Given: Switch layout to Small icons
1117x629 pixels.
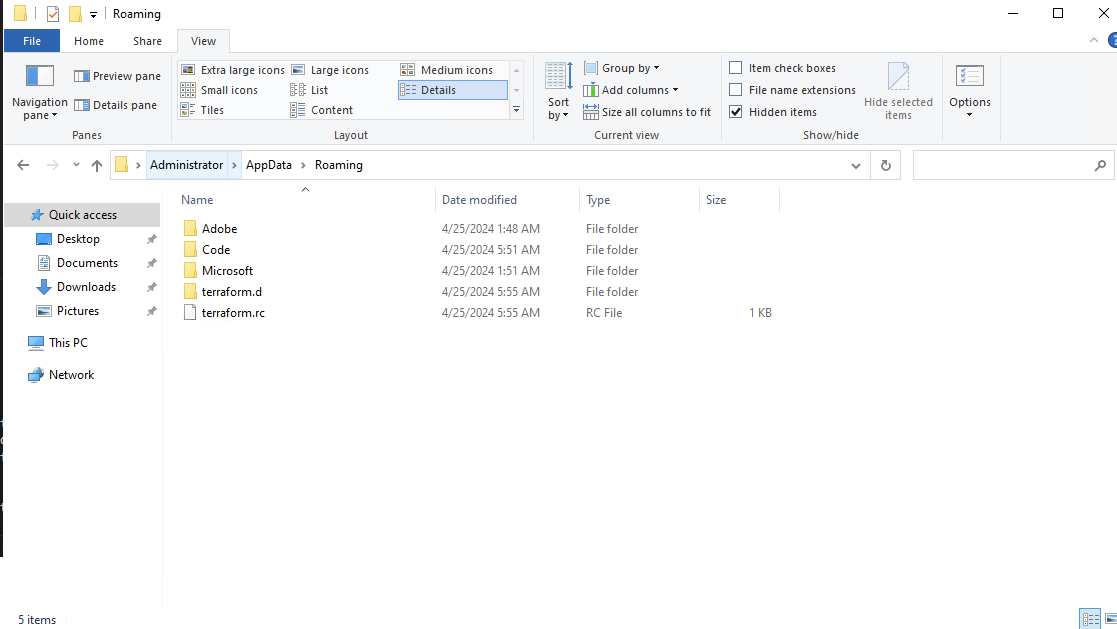Looking at the screenshot, I should pos(219,90).
